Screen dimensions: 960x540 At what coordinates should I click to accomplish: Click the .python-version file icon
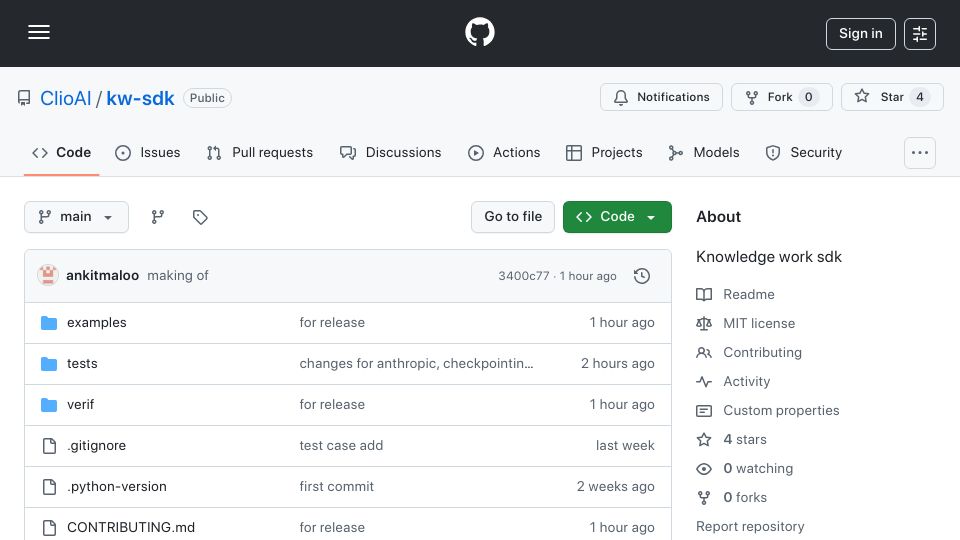49,487
